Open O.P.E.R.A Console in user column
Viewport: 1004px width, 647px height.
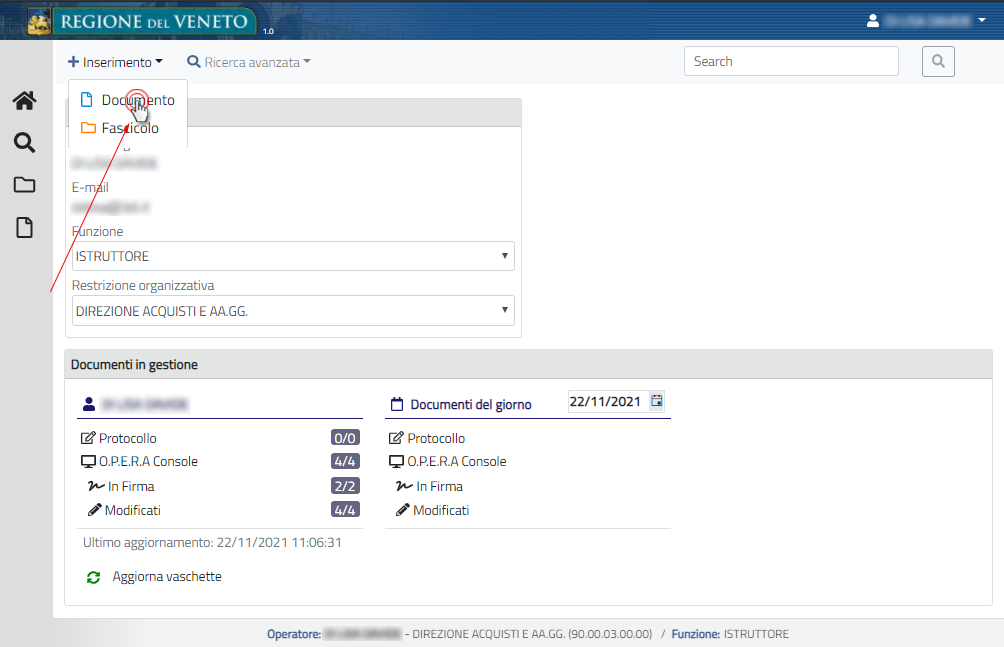[148, 461]
